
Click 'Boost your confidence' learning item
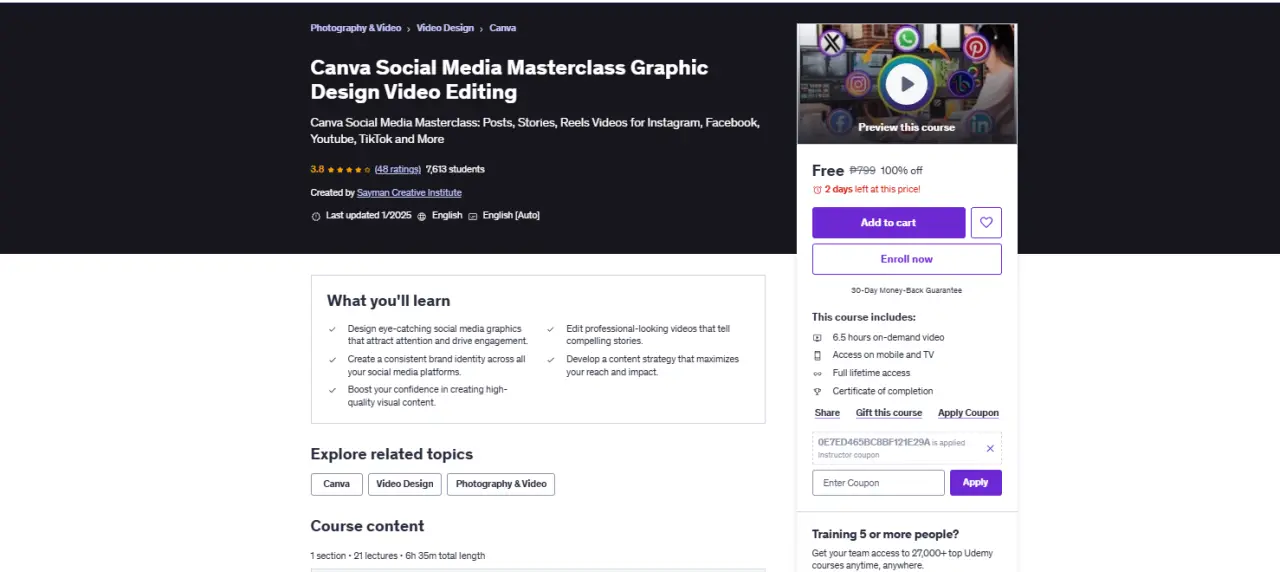(427, 396)
